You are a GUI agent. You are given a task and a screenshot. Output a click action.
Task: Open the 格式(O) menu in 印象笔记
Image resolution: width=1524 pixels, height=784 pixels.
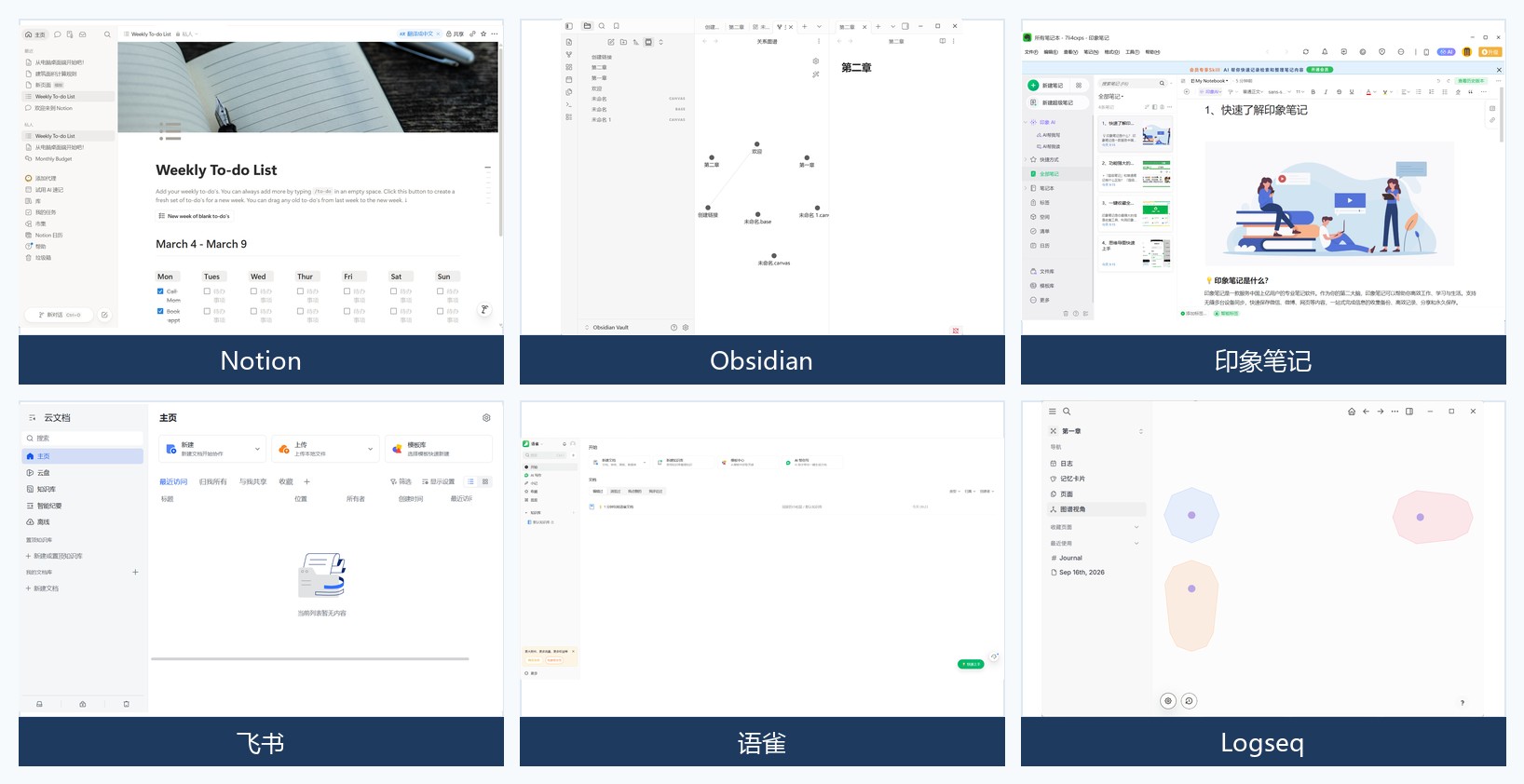coord(1111,52)
